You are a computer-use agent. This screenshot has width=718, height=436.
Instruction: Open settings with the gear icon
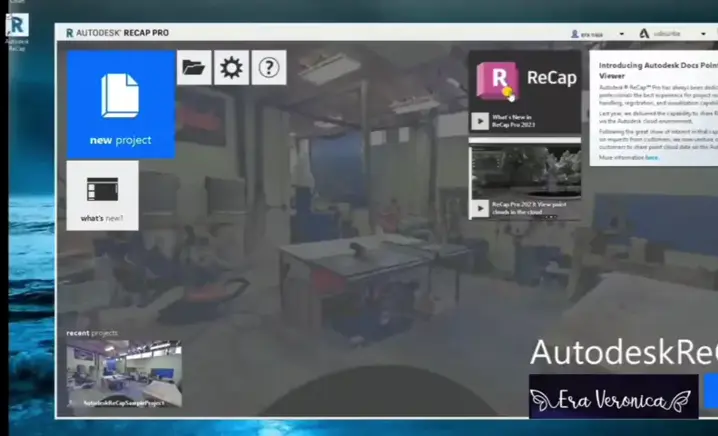231,68
